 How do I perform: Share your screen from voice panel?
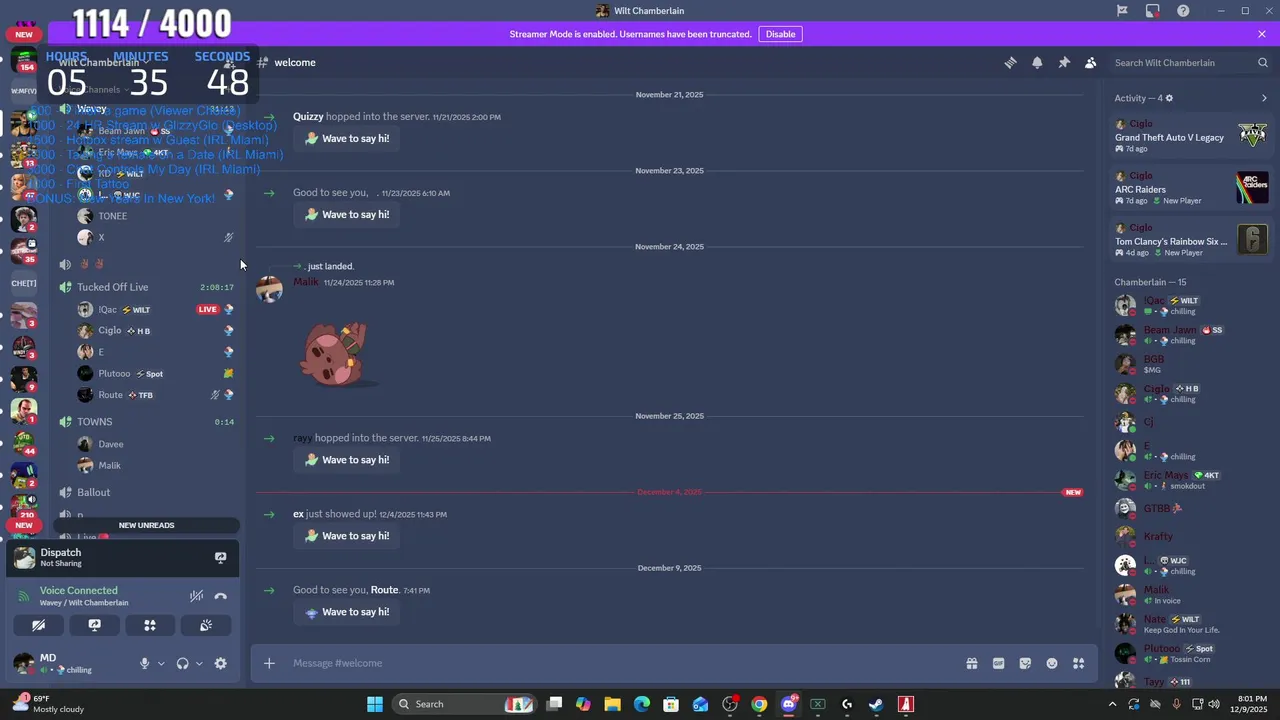click(94, 625)
